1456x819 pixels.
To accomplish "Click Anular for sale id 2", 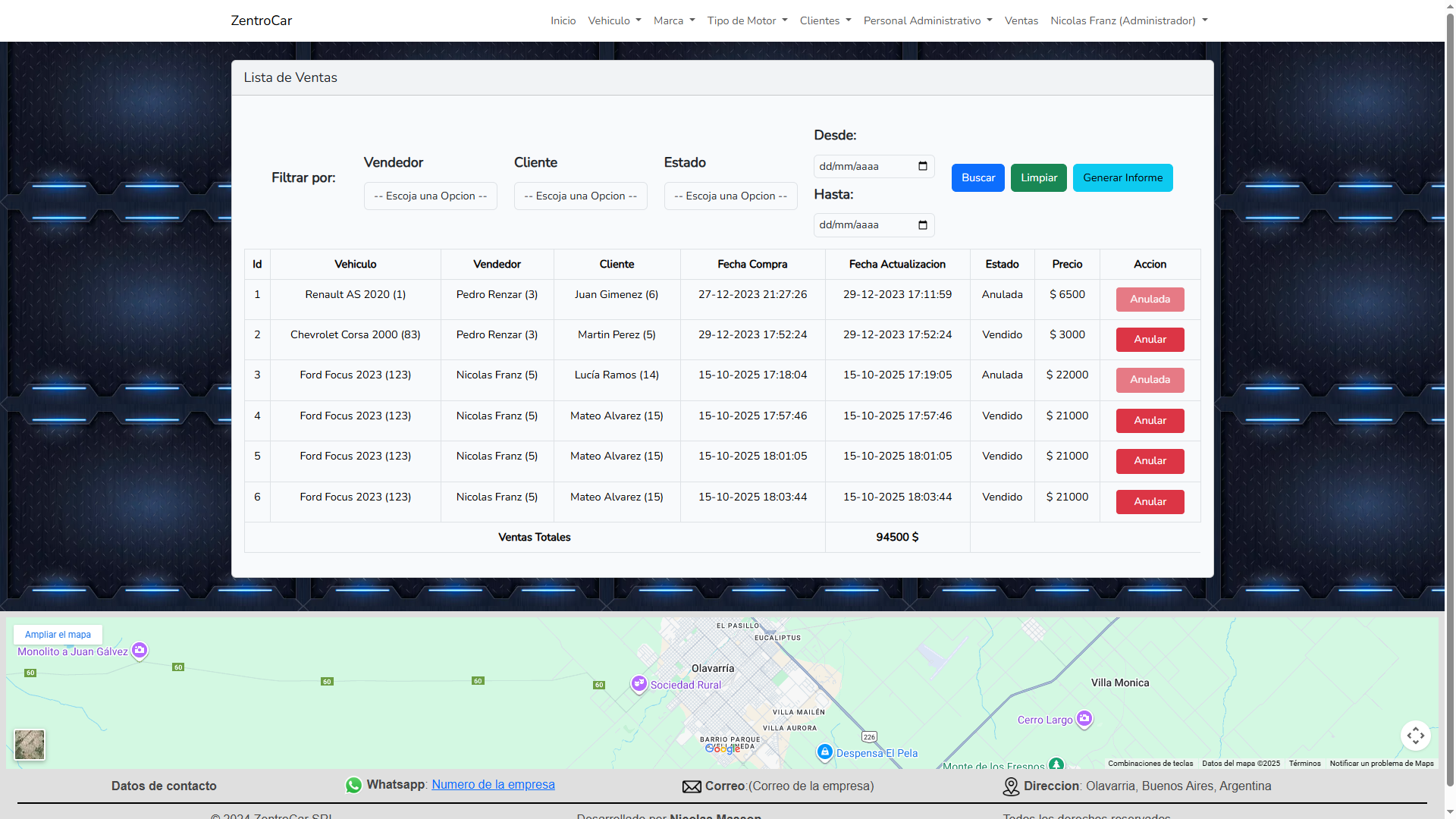I will 1150,340.
